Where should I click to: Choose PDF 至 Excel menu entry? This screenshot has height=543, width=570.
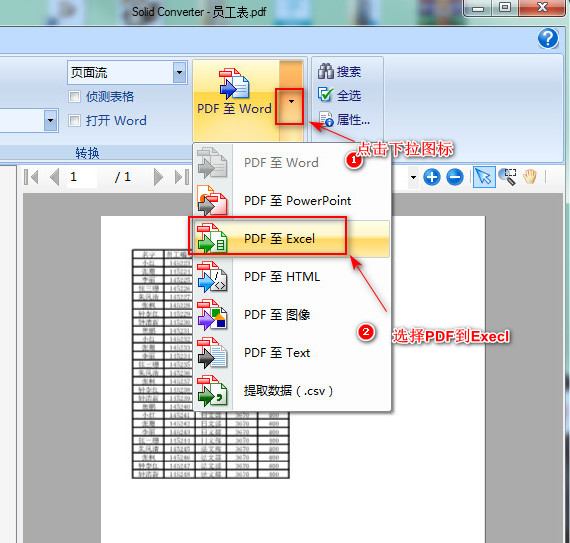[x=292, y=239]
